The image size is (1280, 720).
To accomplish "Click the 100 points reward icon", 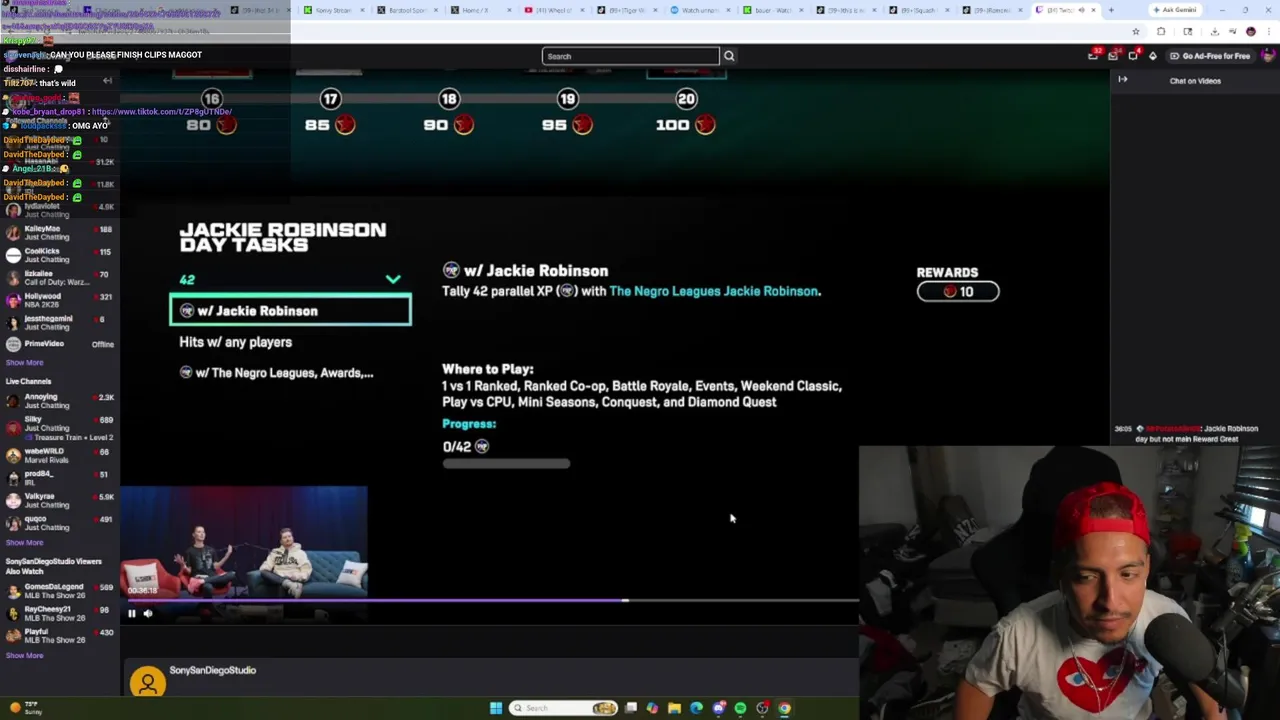I will pos(705,125).
